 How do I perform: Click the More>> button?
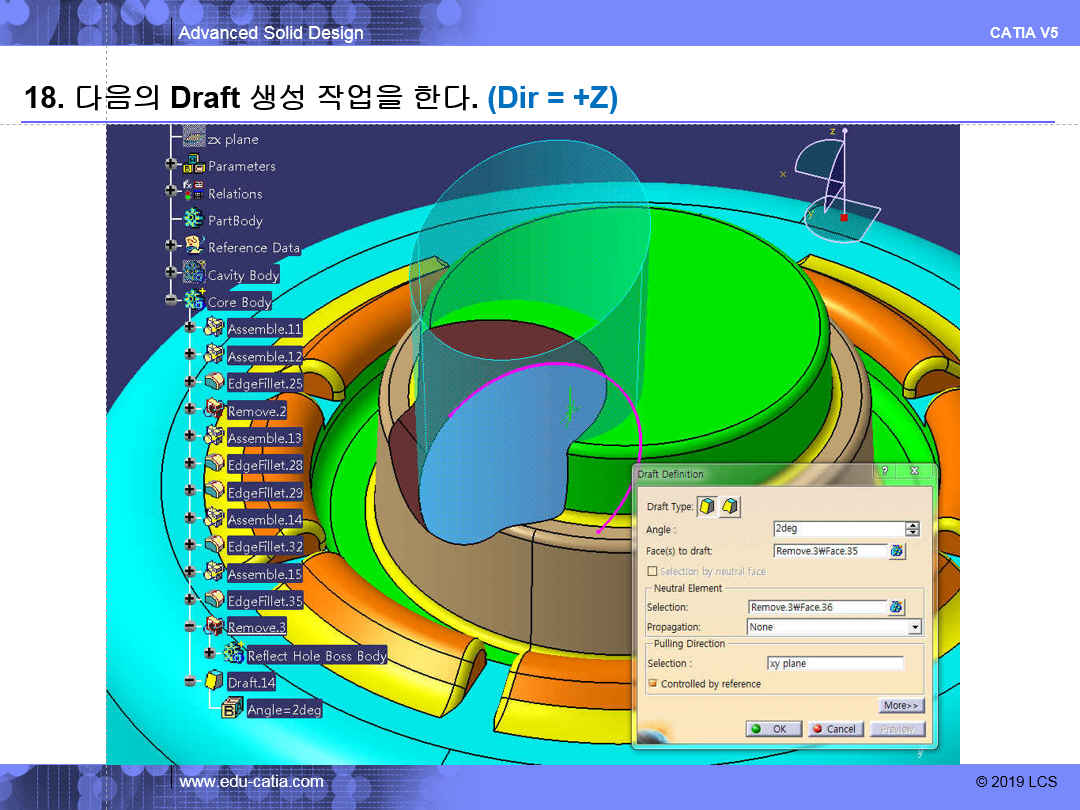click(900, 706)
